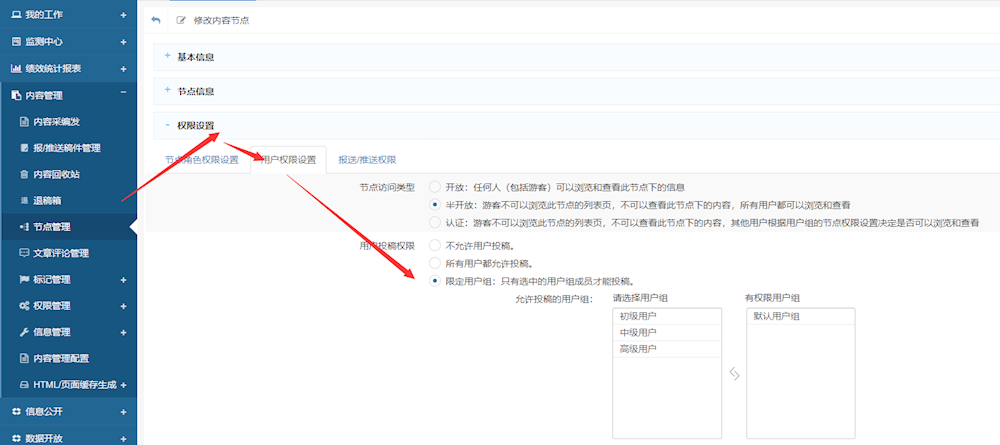Click the drive icon beside HTML/页面缓存生成
Screen dimensions: 1000x445
coord(24,385)
